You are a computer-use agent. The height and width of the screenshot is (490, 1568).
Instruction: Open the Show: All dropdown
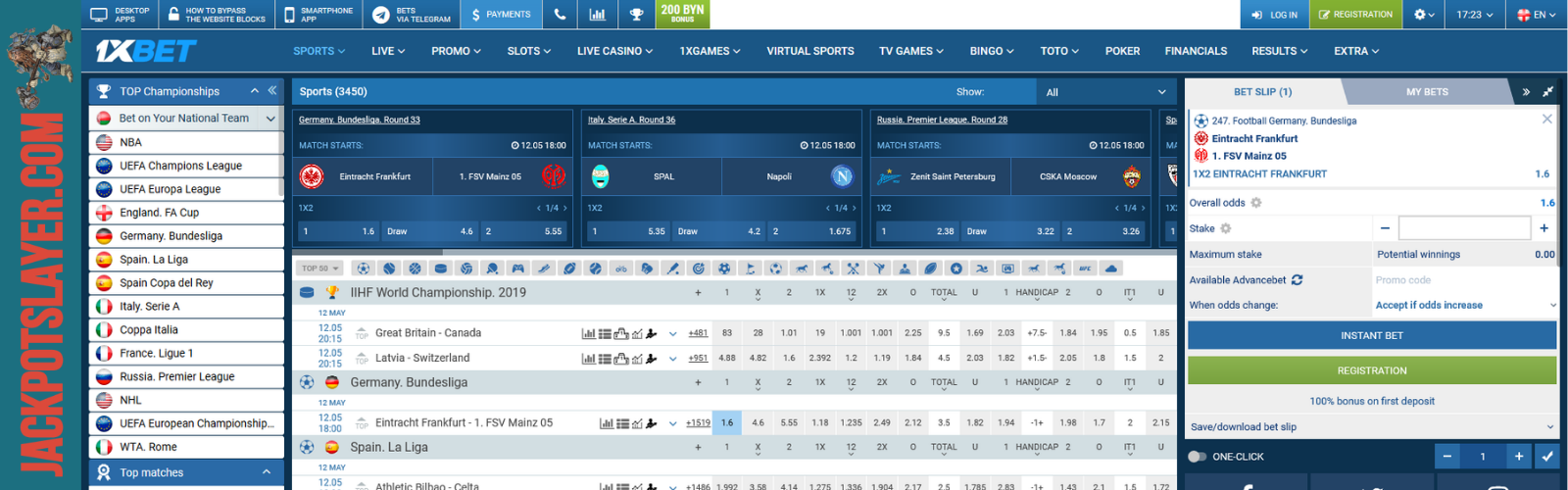(1105, 92)
